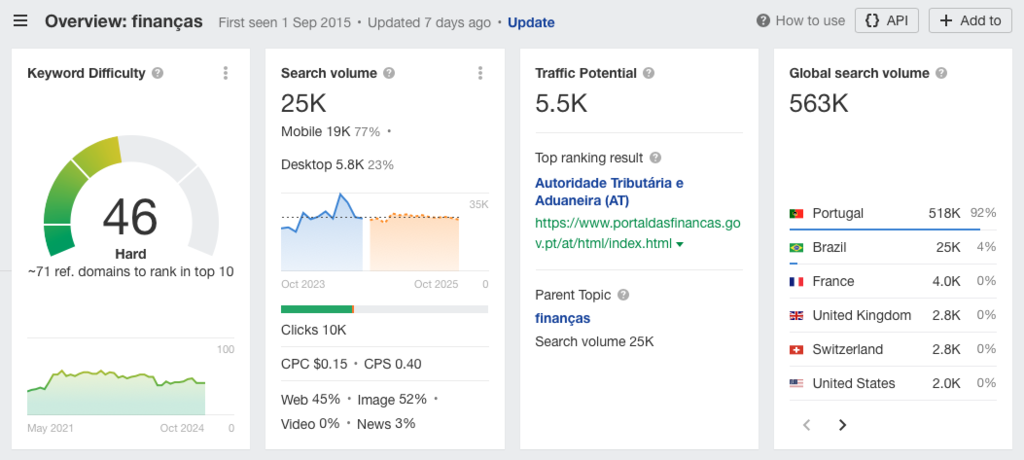Click the Global search volume help icon
The image size is (1024, 460).
pos(941,73)
